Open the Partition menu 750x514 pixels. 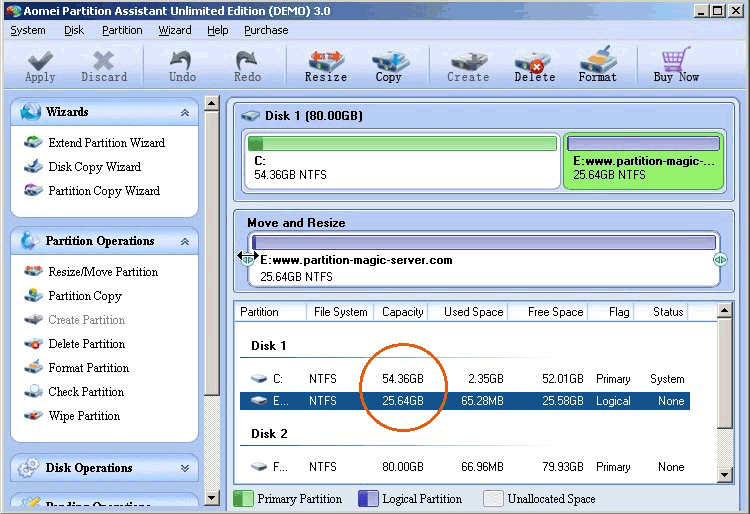coord(122,30)
